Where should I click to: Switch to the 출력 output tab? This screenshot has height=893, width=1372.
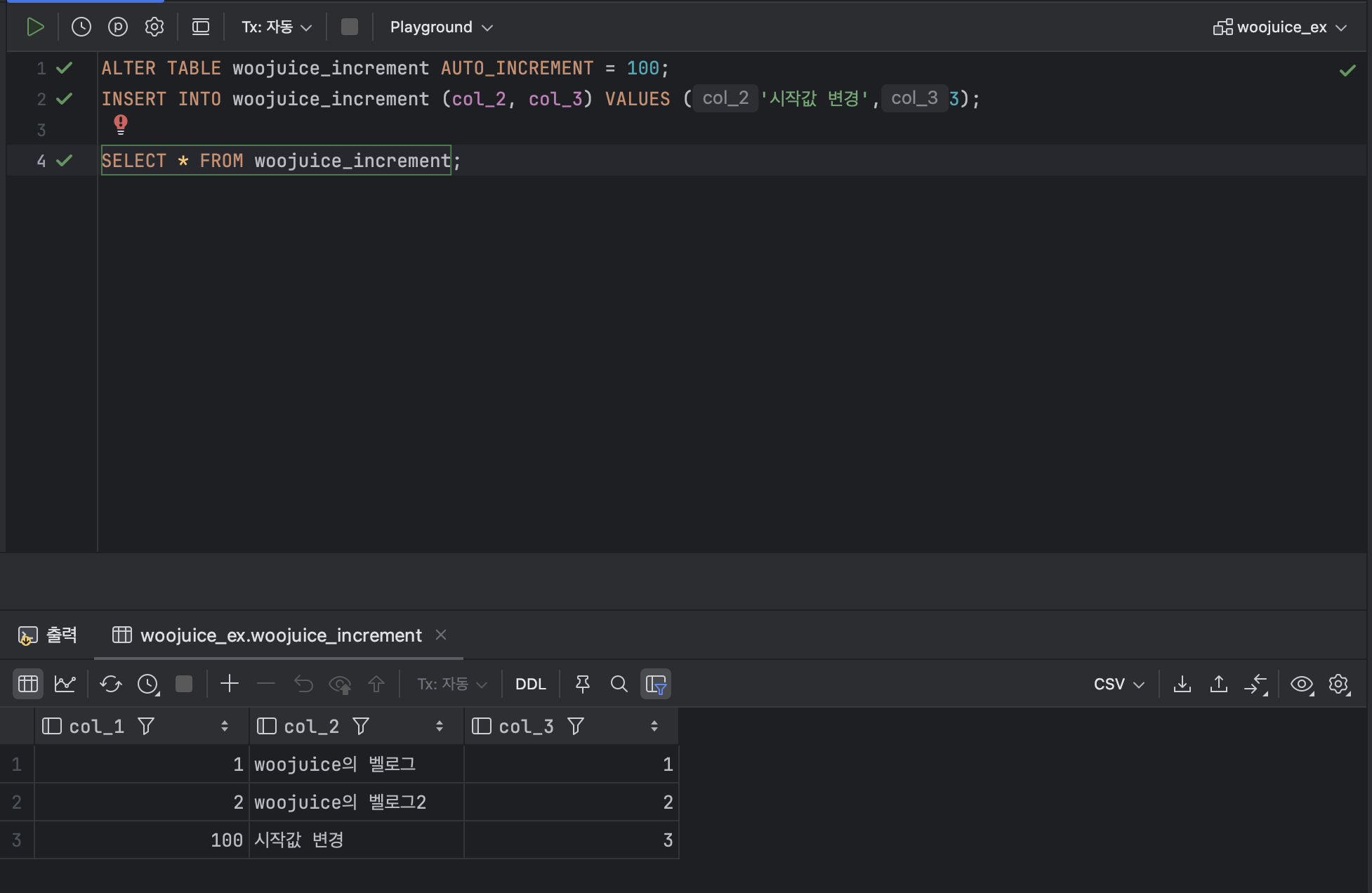48,635
